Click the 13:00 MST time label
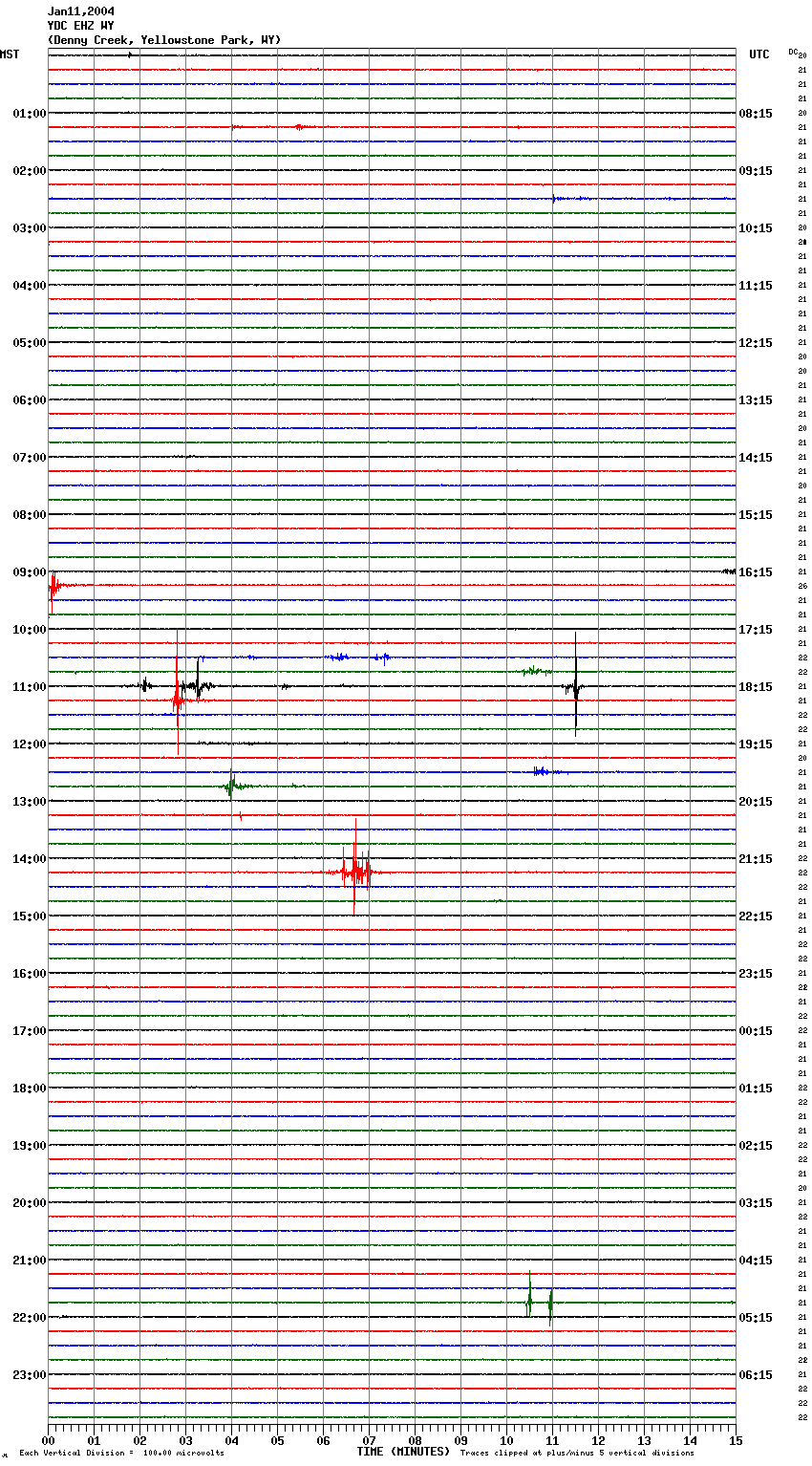The image size is (812, 1466). tap(30, 802)
